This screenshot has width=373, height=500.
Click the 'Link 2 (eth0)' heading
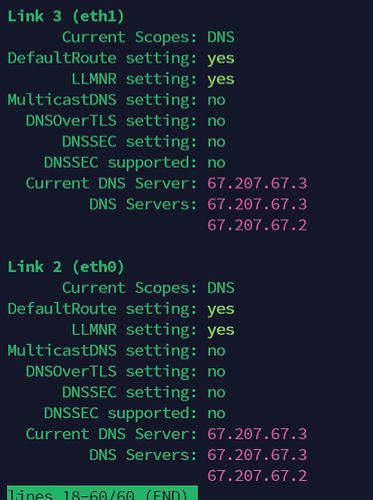click(x=66, y=267)
